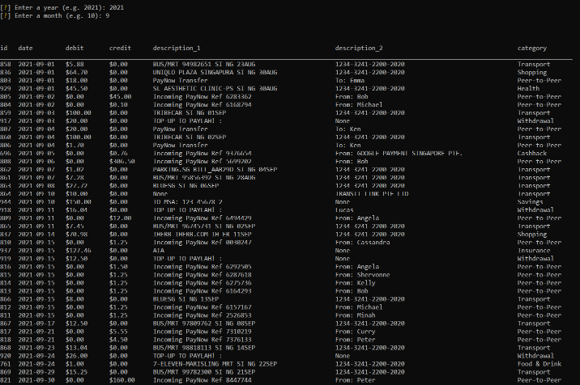Click the 'From: Cassandra' cell
Image resolution: width=580 pixels, height=385 pixels.
[x=362, y=242]
